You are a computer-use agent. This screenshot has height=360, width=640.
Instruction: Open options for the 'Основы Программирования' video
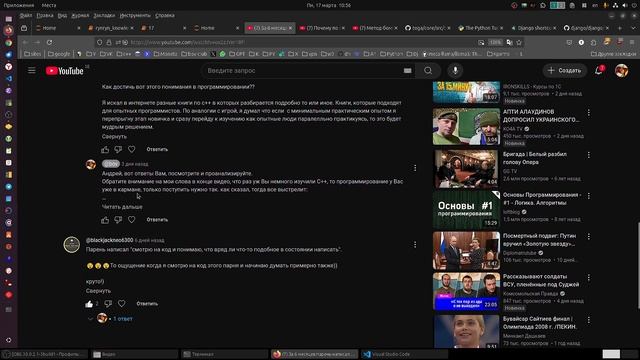pos(589,196)
